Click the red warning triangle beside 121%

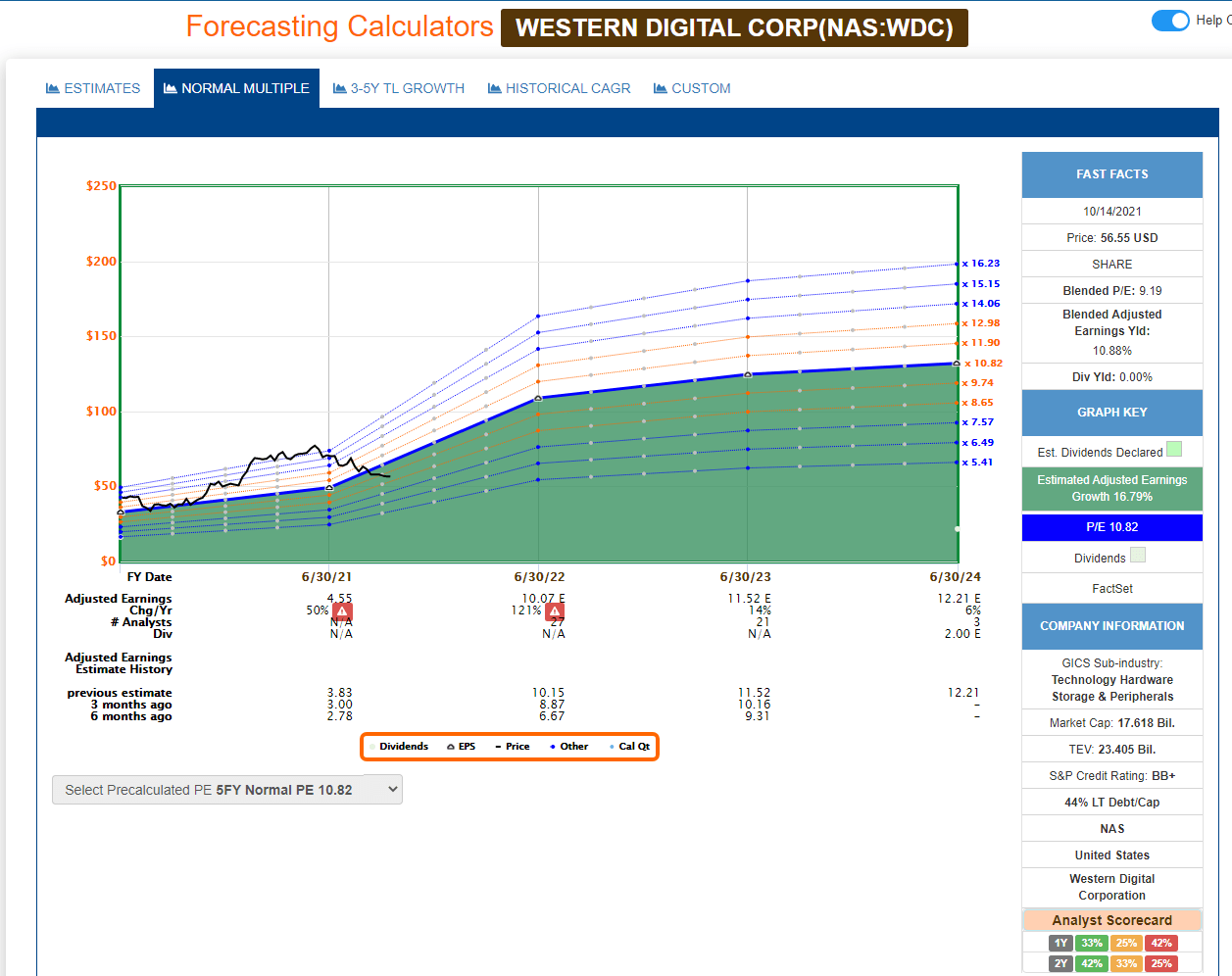(x=555, y=611)
